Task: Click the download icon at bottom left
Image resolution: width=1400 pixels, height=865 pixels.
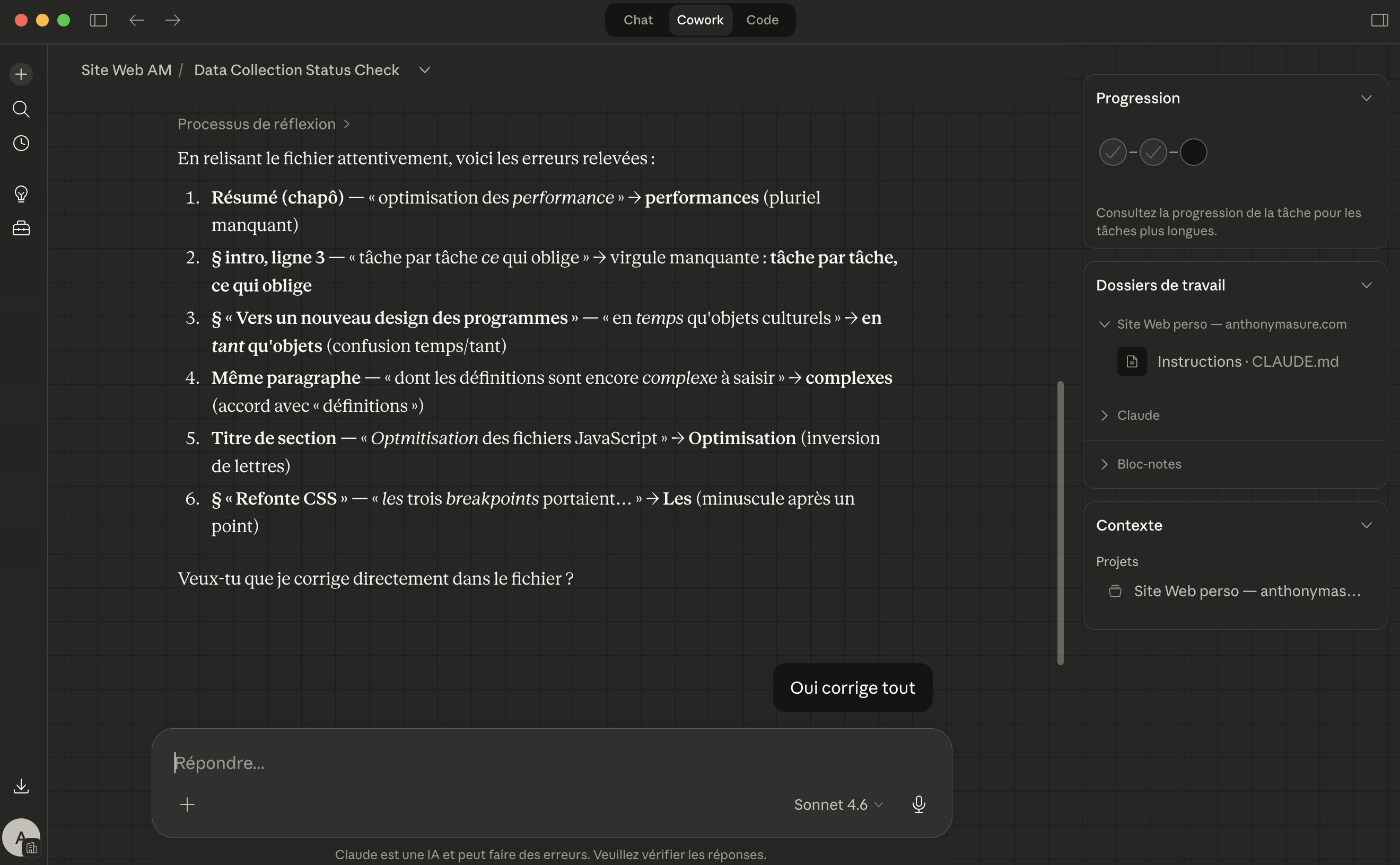Action: 21,786
